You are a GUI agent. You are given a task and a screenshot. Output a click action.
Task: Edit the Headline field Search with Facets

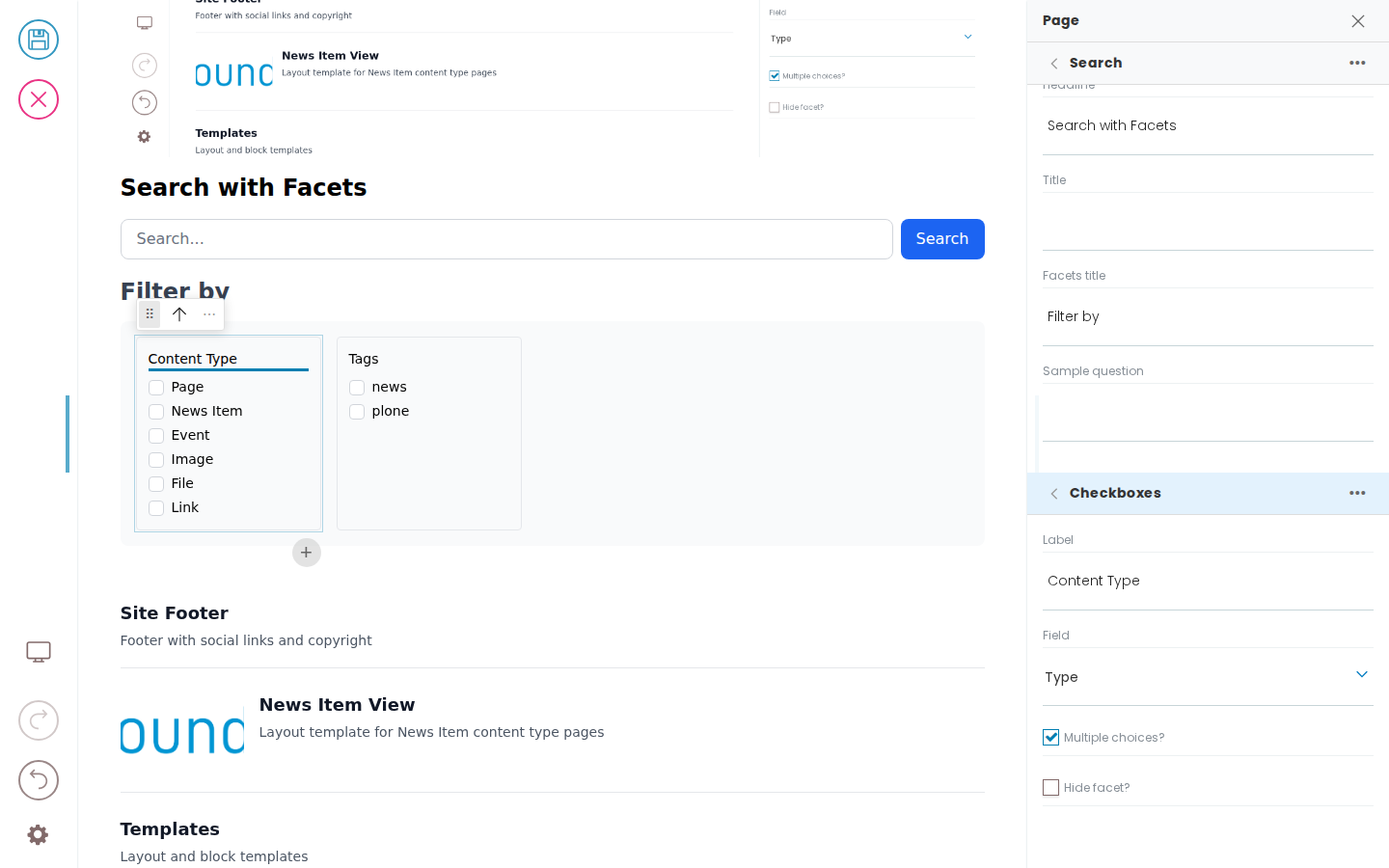(x=1208, y=125)
